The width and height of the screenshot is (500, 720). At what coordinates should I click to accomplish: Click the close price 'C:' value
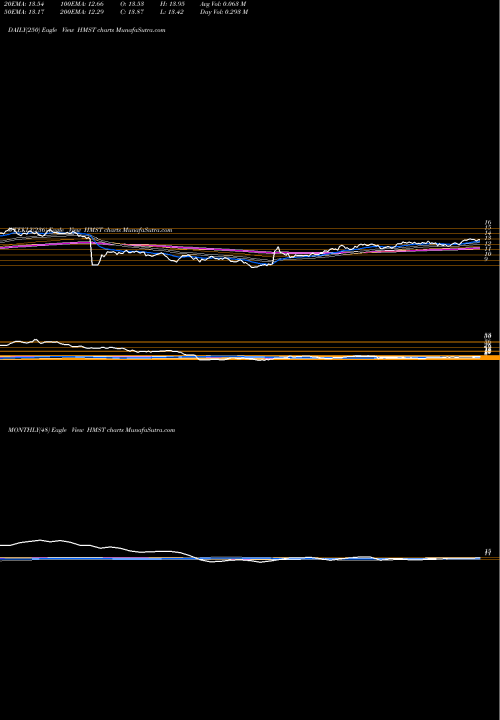point(132,12)
